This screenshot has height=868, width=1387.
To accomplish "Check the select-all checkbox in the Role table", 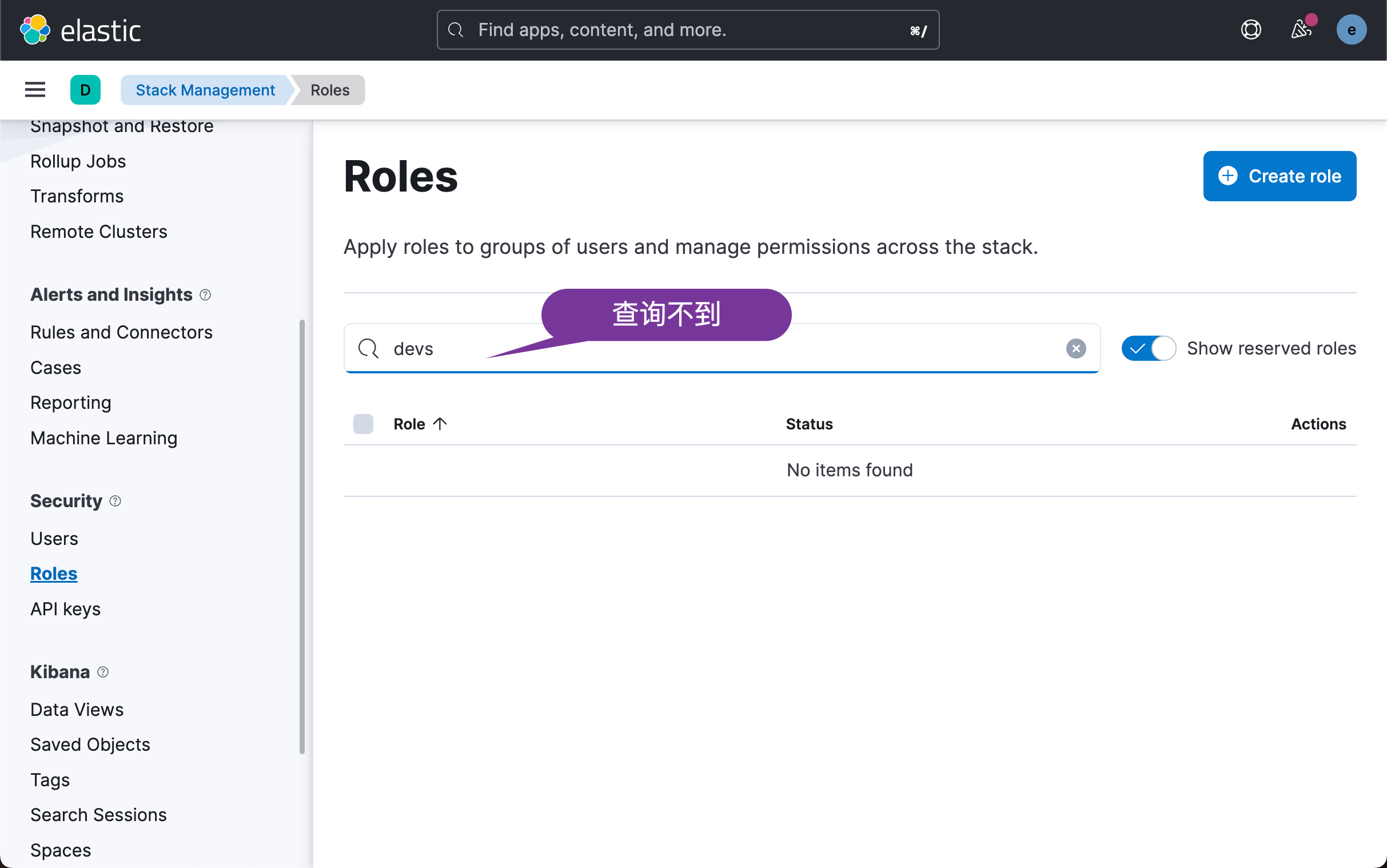I will [362, 424].
